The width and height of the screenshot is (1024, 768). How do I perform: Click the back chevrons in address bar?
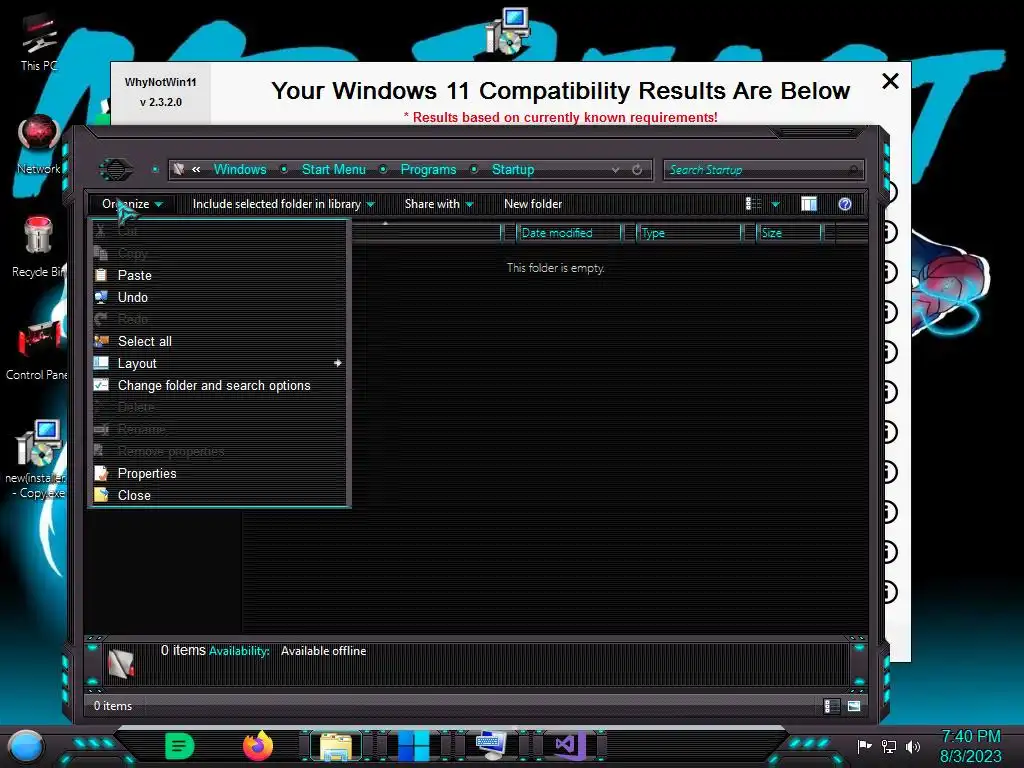tap(196, 170)
